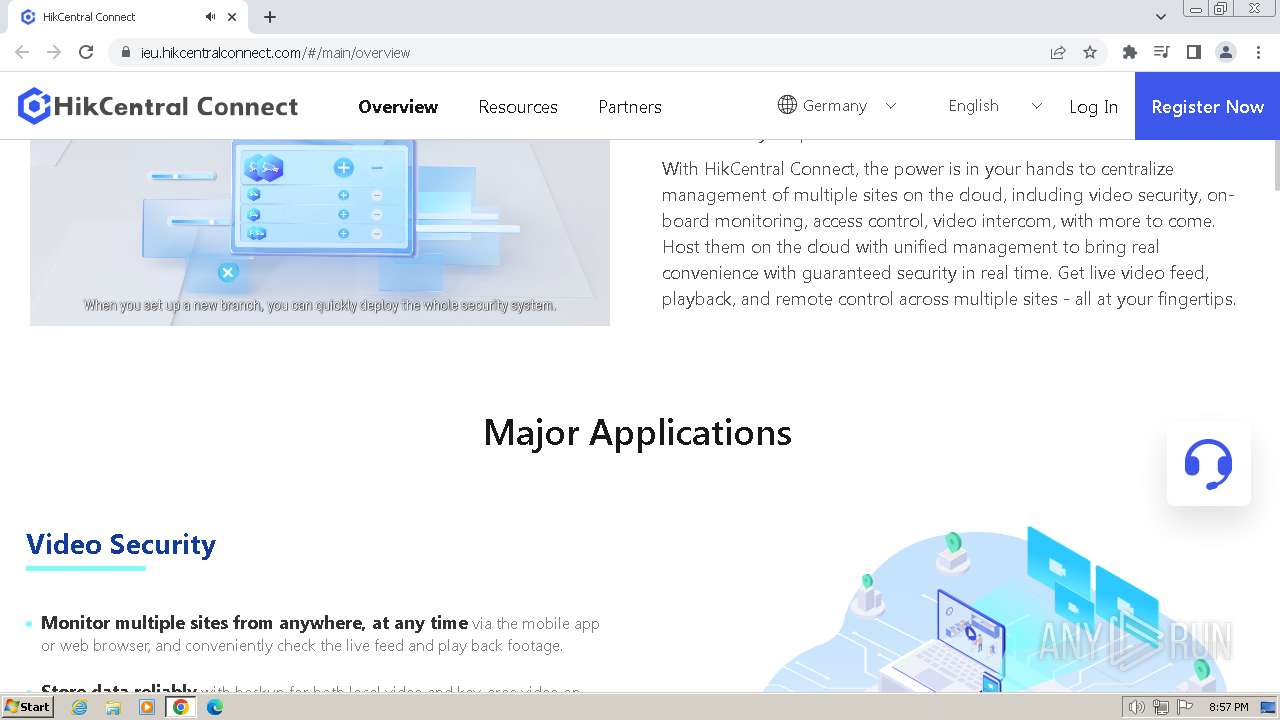Viewport: 1280px width, 720px height.
Task: Open the network tray icon
Action: point(1161,707)
